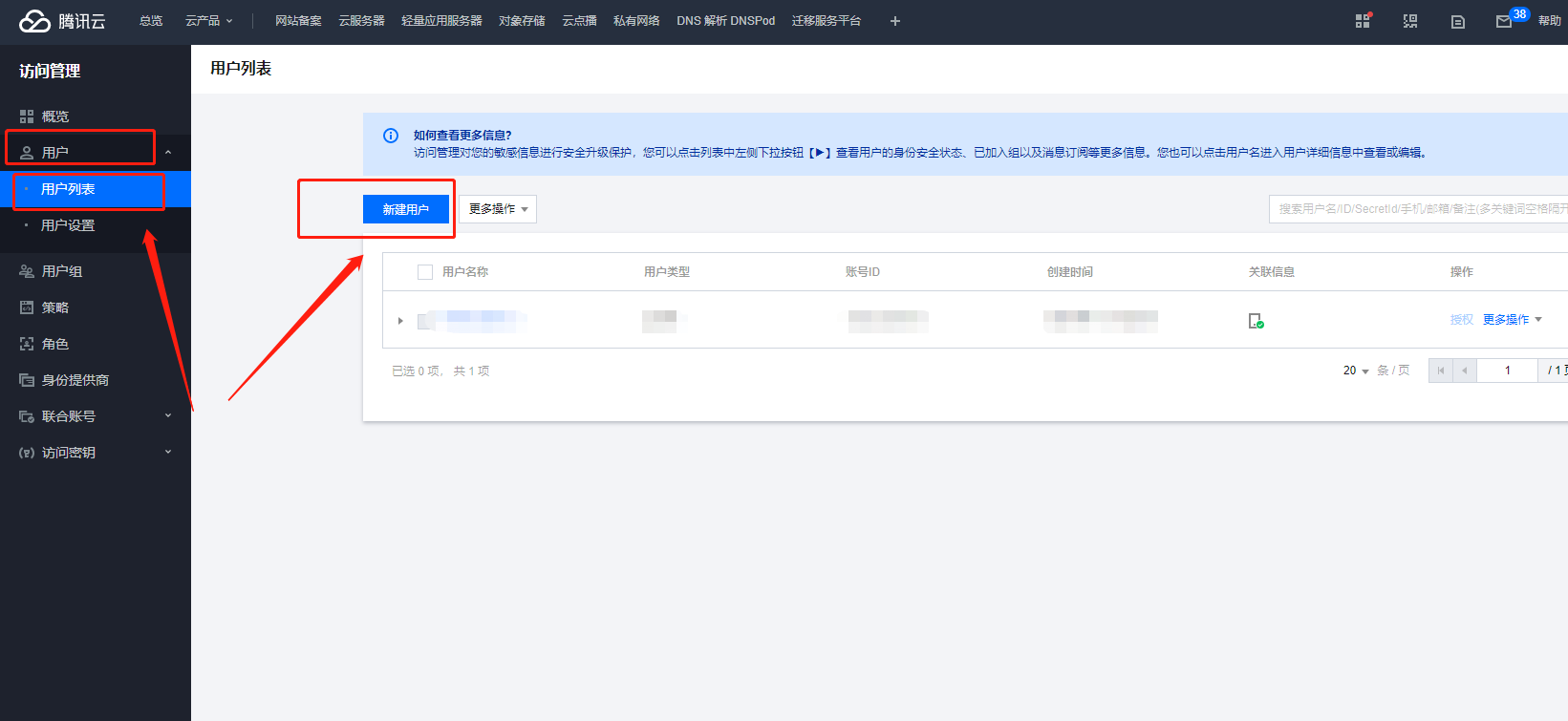Image resolution: width=1568 pixels, height=721 pixels.
Task: Open the document billing icon in header
Action: [1457, 21]
